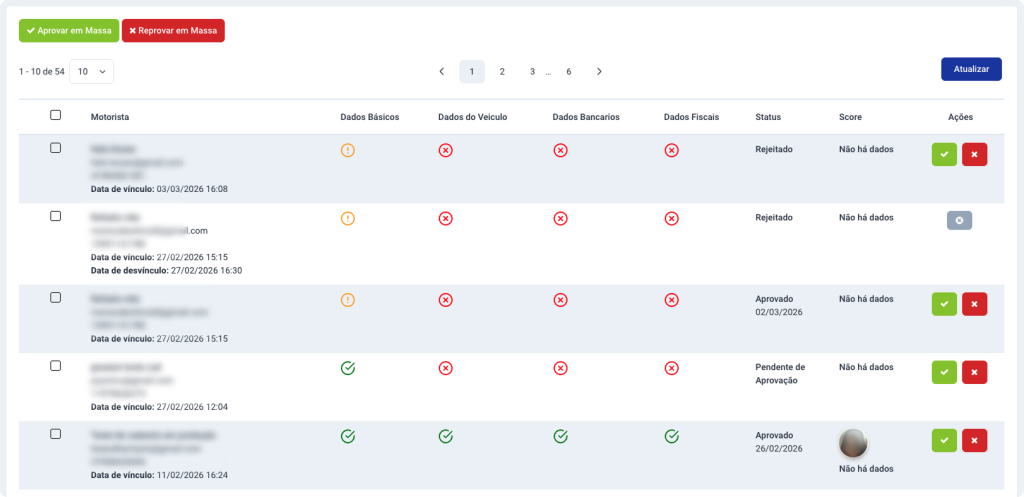The image size is (1024, 497).
Task: Click red reject icon for Pendente de Aprovação row
Action: pyautogui.click(x=974, y=372)
